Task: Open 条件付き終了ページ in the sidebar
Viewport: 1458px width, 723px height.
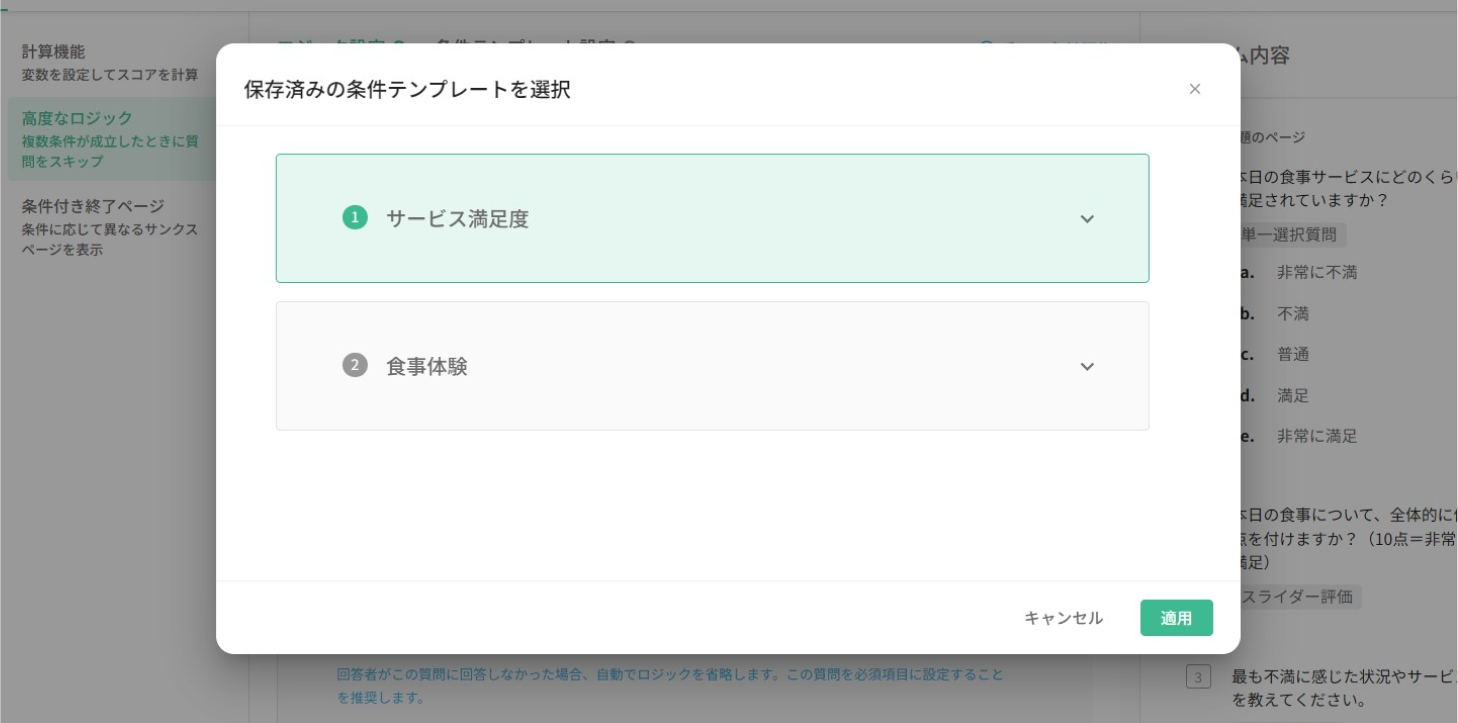Action: pyautogui.click(x=110, y=227)
